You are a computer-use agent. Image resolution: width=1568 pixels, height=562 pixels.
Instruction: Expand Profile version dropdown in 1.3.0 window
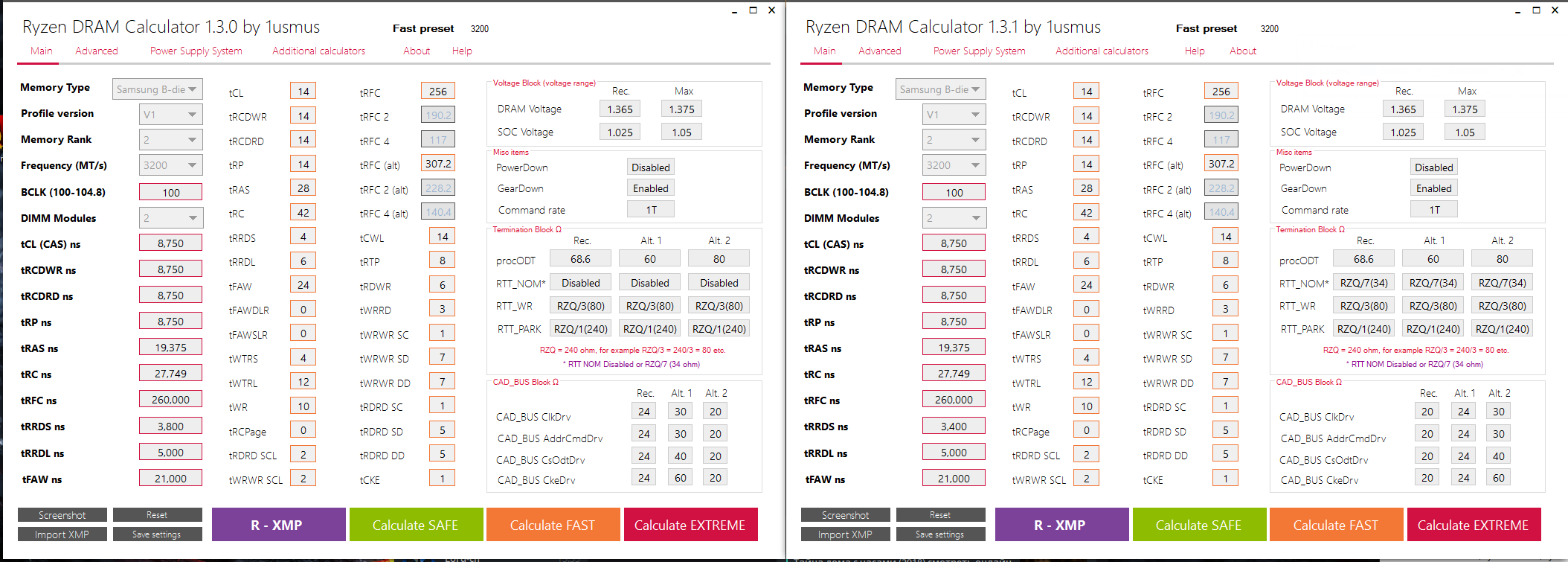[x=170, y=115]
